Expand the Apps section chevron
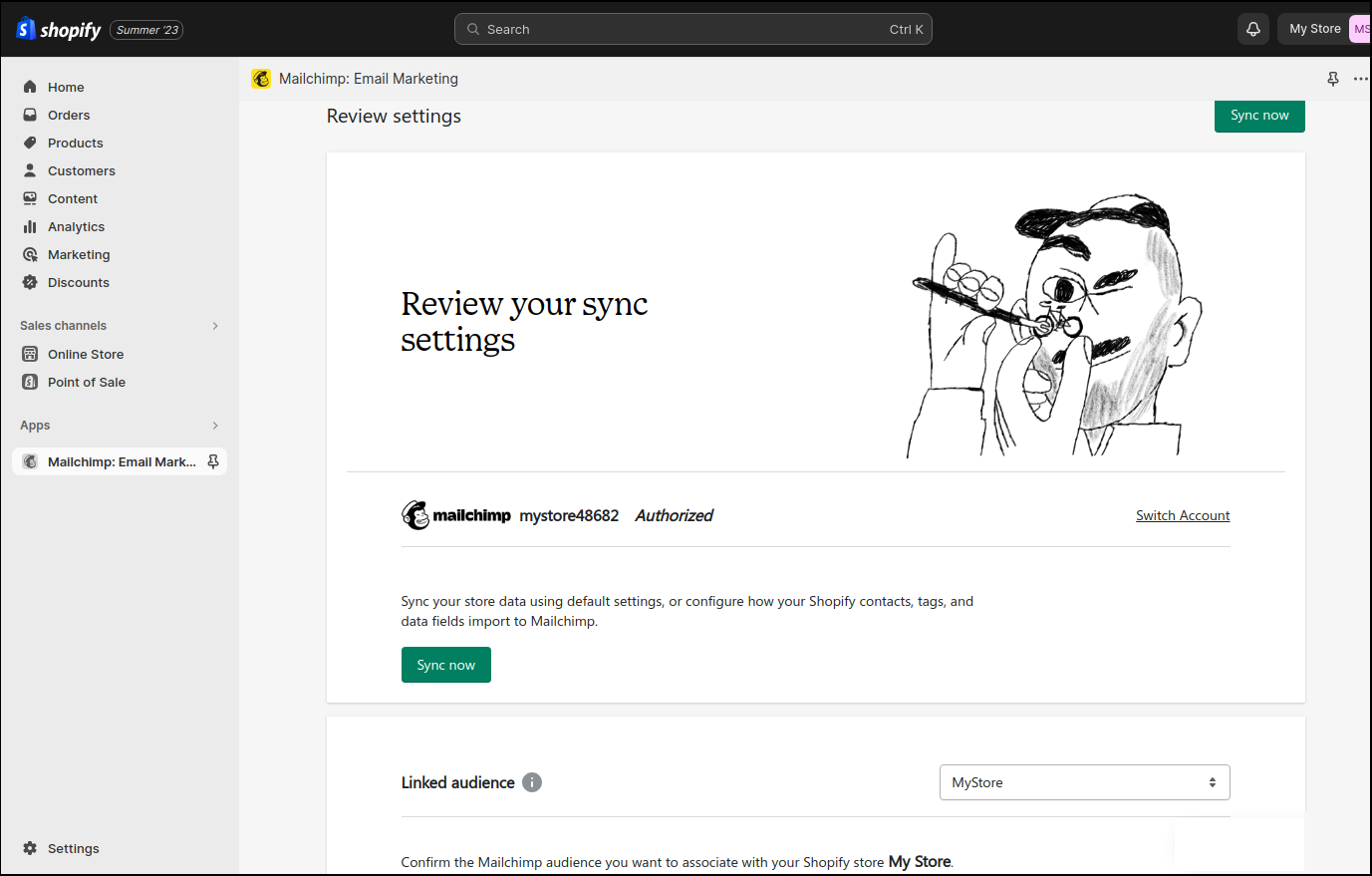This screenshot has width=1372, height=876. (215, 426)
